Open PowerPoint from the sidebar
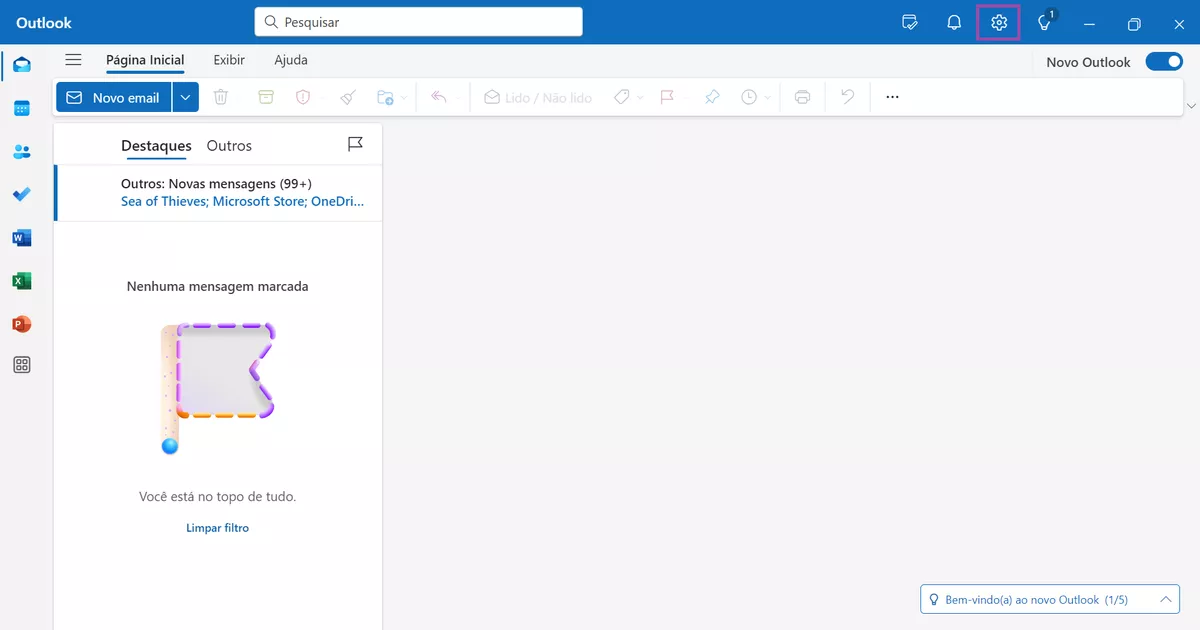The image size is (1200, 630). [22, 323]
